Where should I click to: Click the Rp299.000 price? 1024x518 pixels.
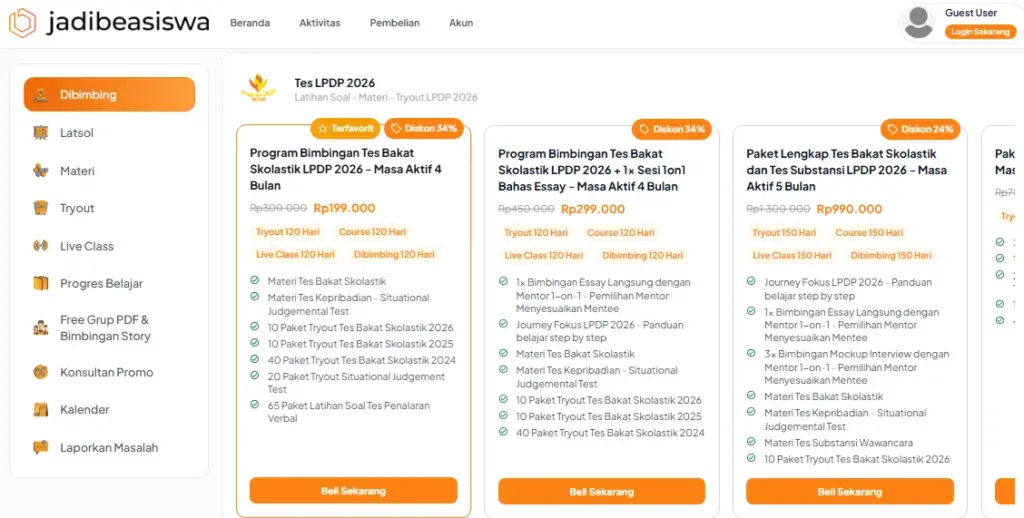click(593, 209)
